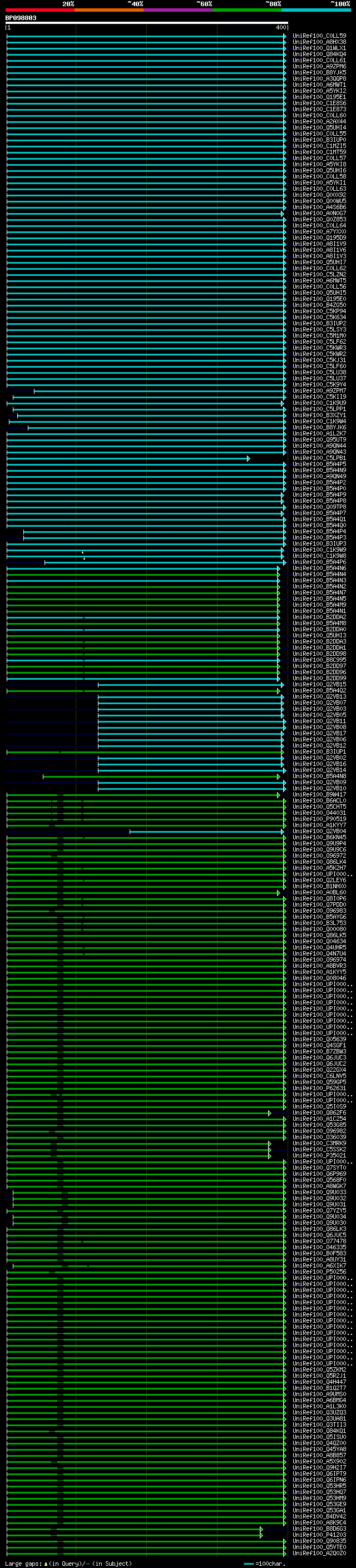Image resolution: width=356 pixels, height=1568 pixels.
Task: Select the UniRef100_O96972 label
Action: pos(319,856)
